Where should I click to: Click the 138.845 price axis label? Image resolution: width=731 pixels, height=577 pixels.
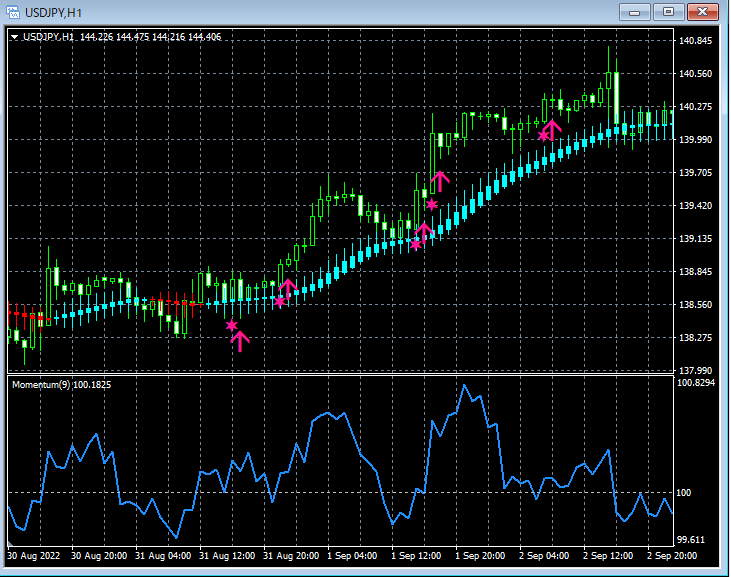(x=696, y=272)
